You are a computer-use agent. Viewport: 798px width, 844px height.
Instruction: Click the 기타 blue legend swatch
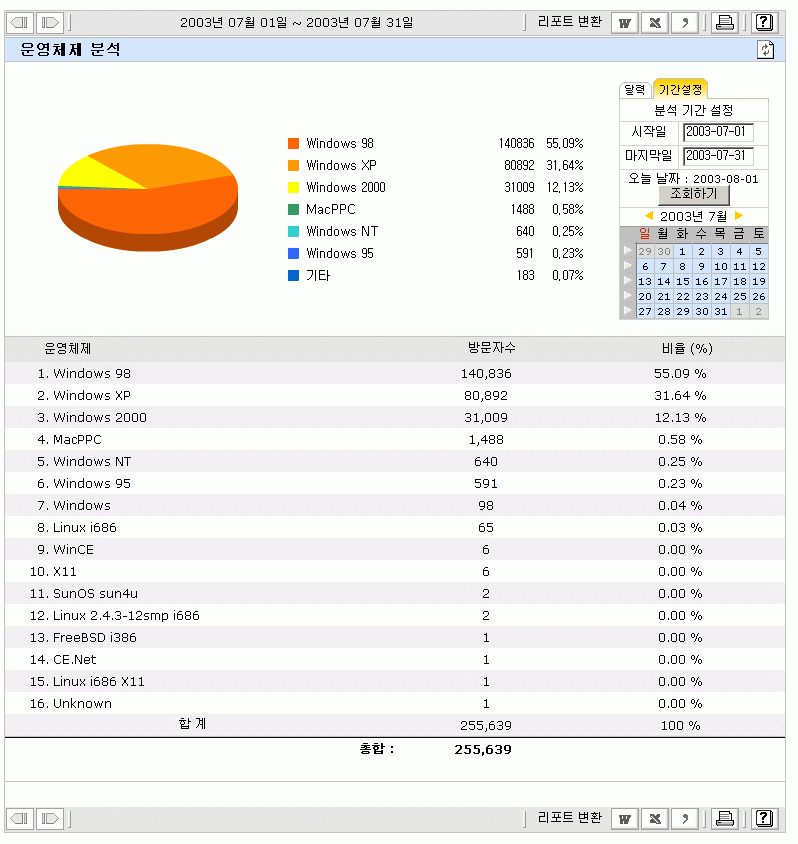point(293,276)
